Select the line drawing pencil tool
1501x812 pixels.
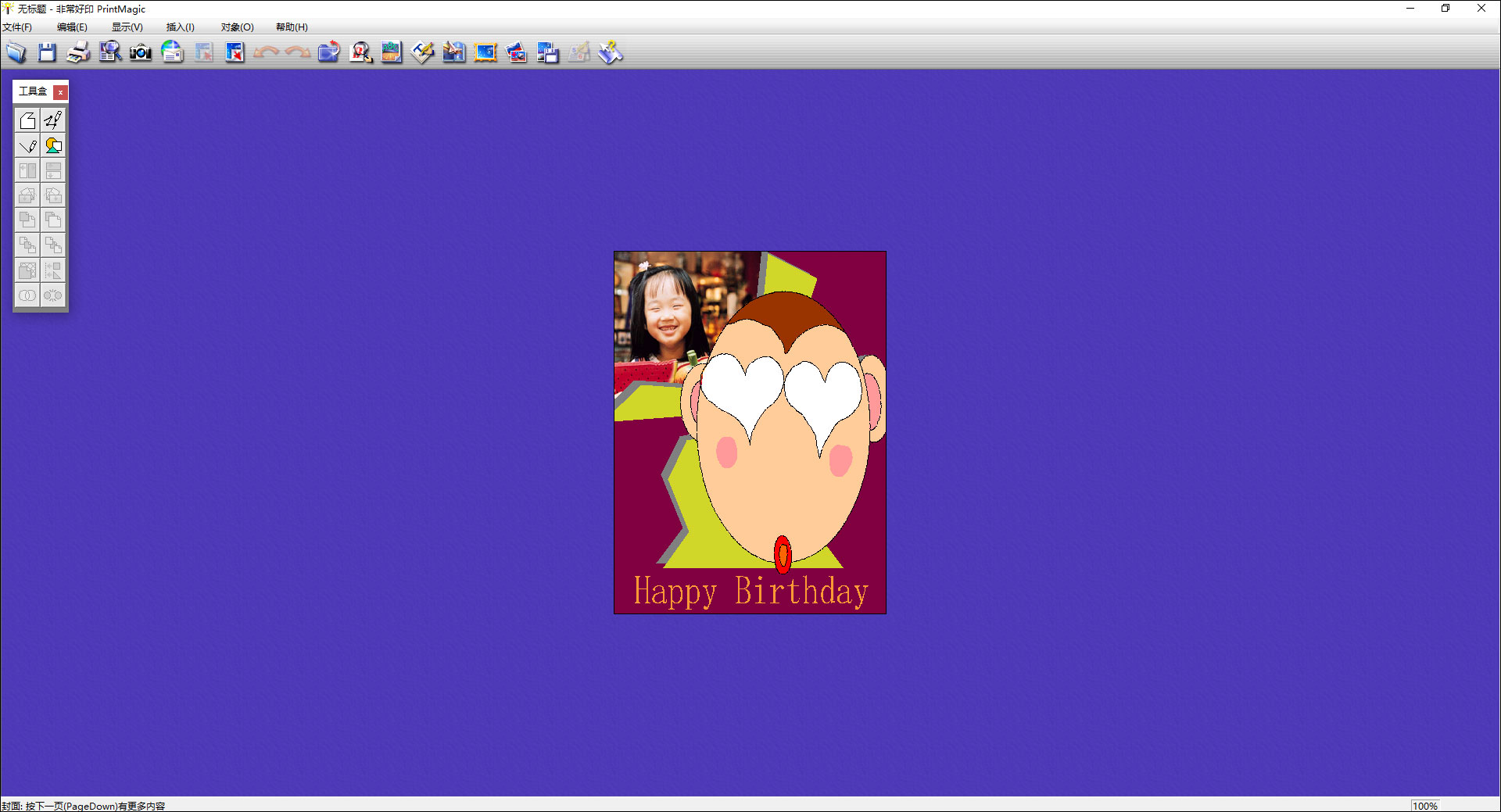27,145
